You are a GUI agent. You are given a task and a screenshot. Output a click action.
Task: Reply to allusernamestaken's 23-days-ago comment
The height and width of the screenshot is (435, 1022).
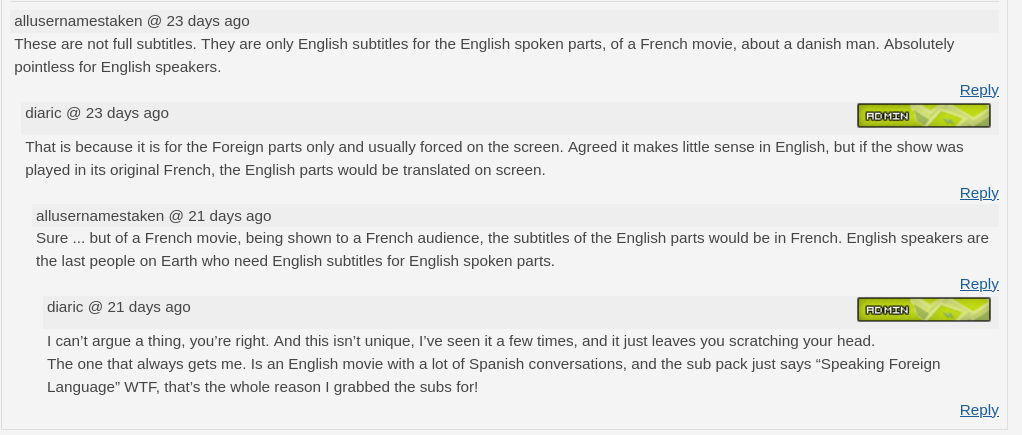(x=979, y=90)
